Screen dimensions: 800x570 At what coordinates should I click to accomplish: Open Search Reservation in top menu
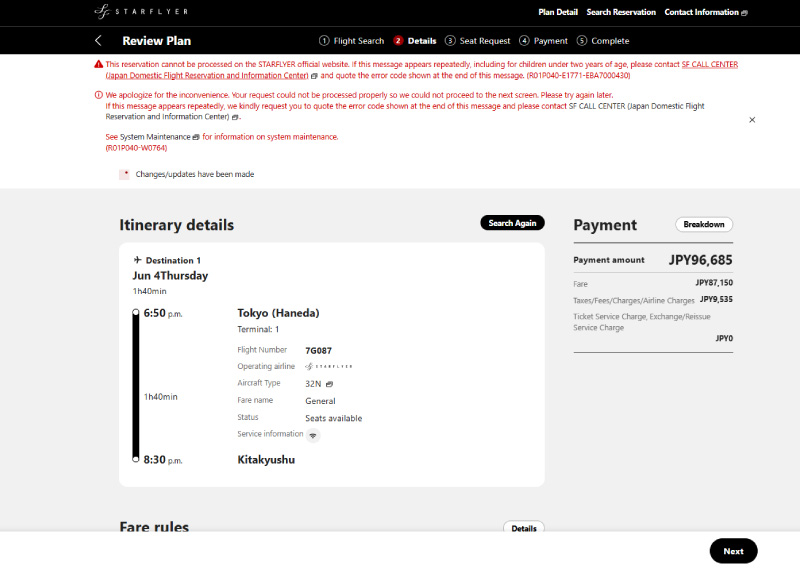click(x=621, y=12)
